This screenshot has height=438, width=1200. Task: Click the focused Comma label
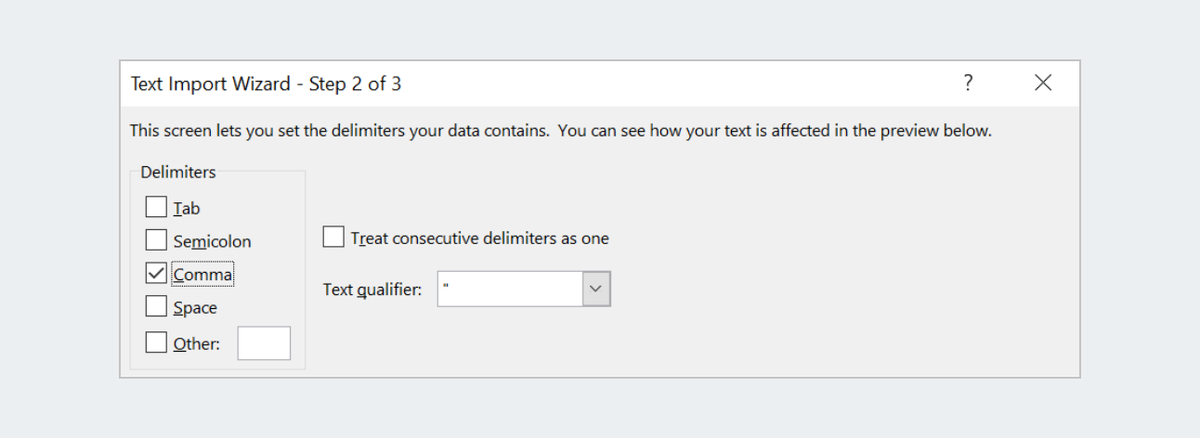[204, 274]
